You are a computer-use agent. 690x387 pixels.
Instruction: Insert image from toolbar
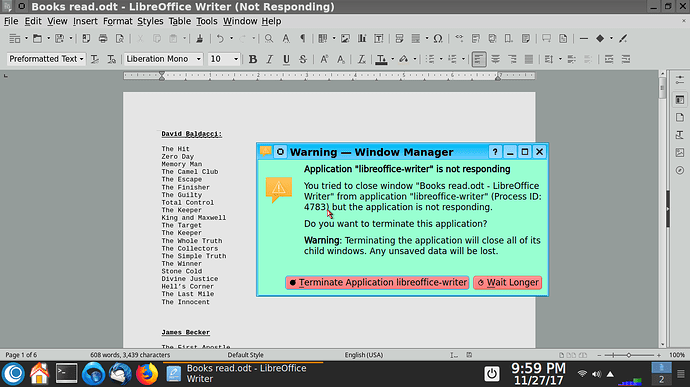(345, 39)
